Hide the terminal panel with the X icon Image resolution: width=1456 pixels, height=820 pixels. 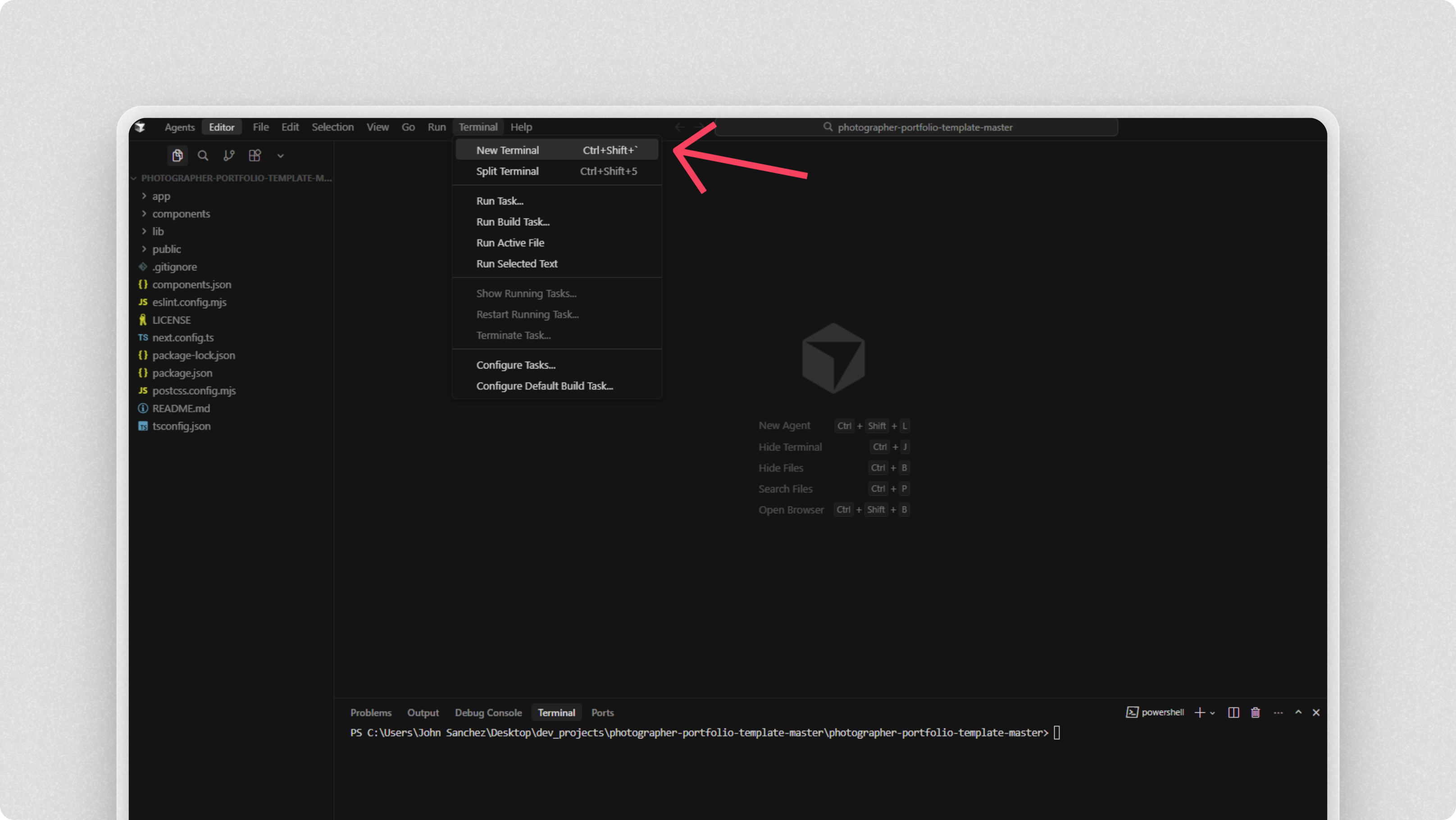point(1316,712)
